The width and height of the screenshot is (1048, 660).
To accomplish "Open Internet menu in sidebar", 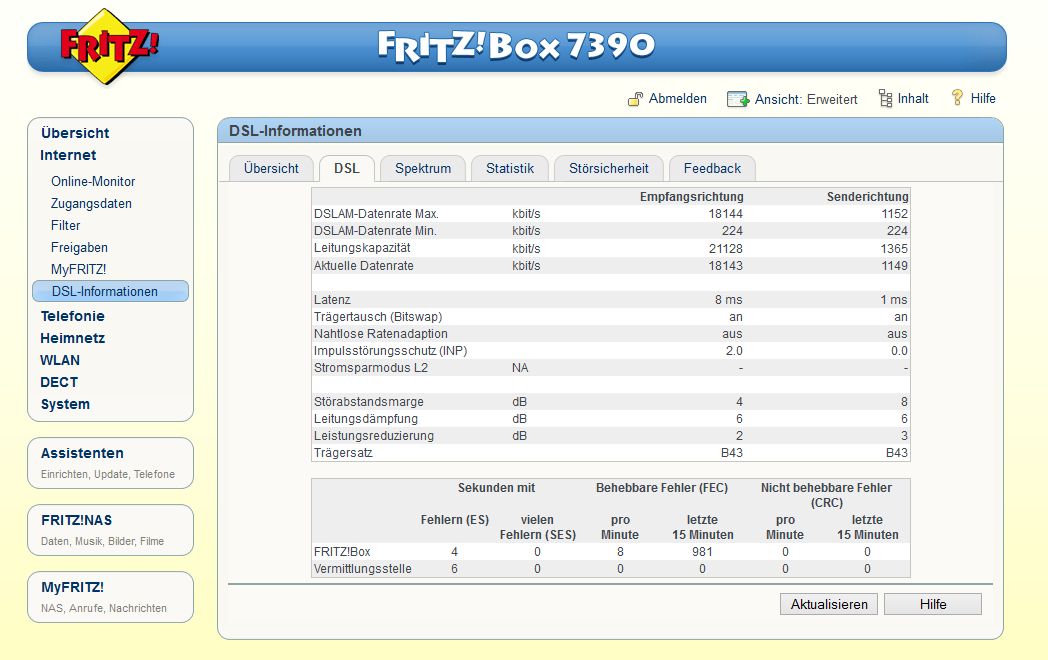I will pos(68,155).
